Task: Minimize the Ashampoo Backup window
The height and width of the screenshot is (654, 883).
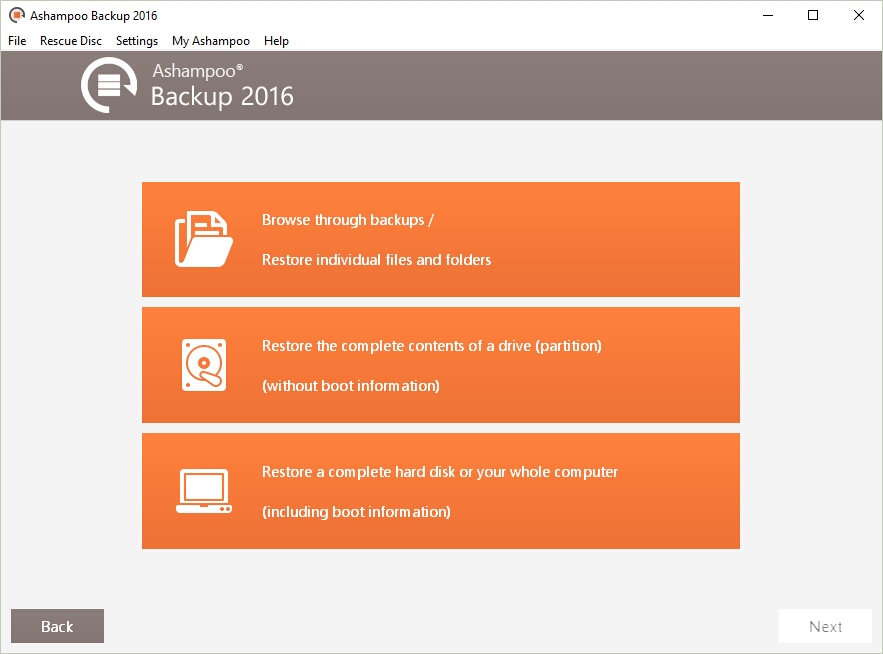Action: [768, 15]
